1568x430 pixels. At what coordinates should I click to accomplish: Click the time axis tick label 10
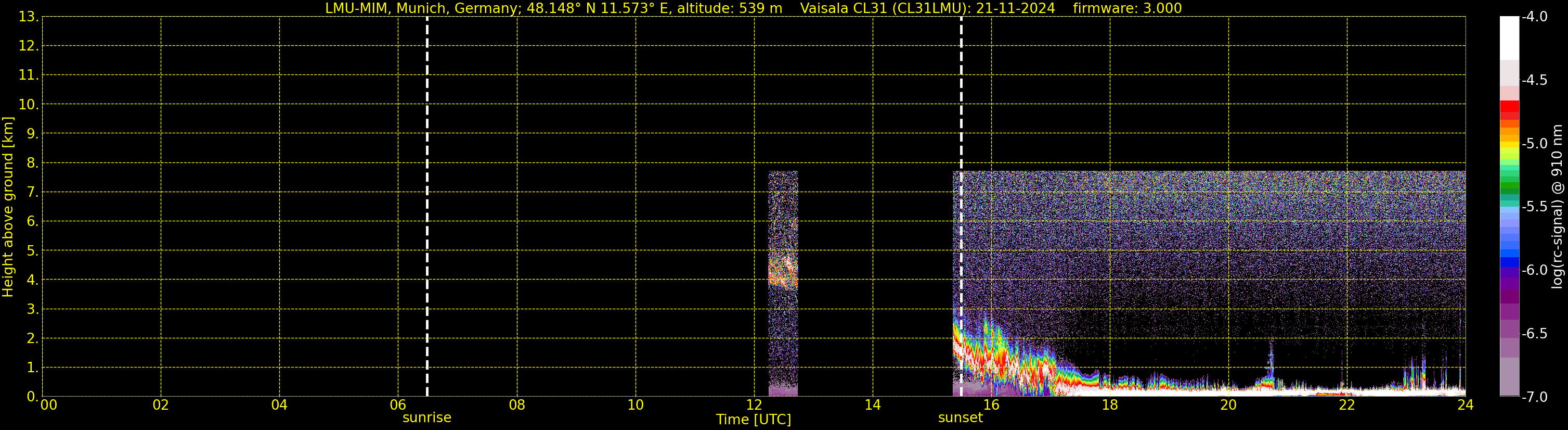click(636, 405)
